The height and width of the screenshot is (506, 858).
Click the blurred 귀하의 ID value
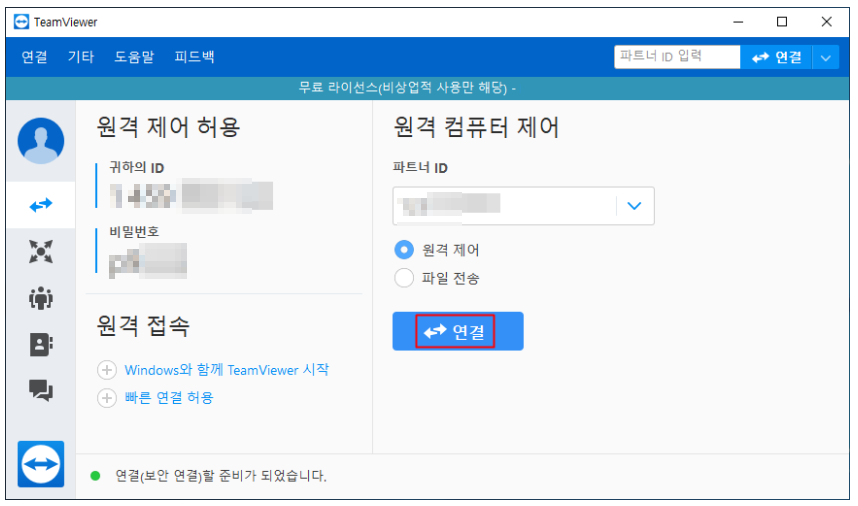tap(191, 195)
